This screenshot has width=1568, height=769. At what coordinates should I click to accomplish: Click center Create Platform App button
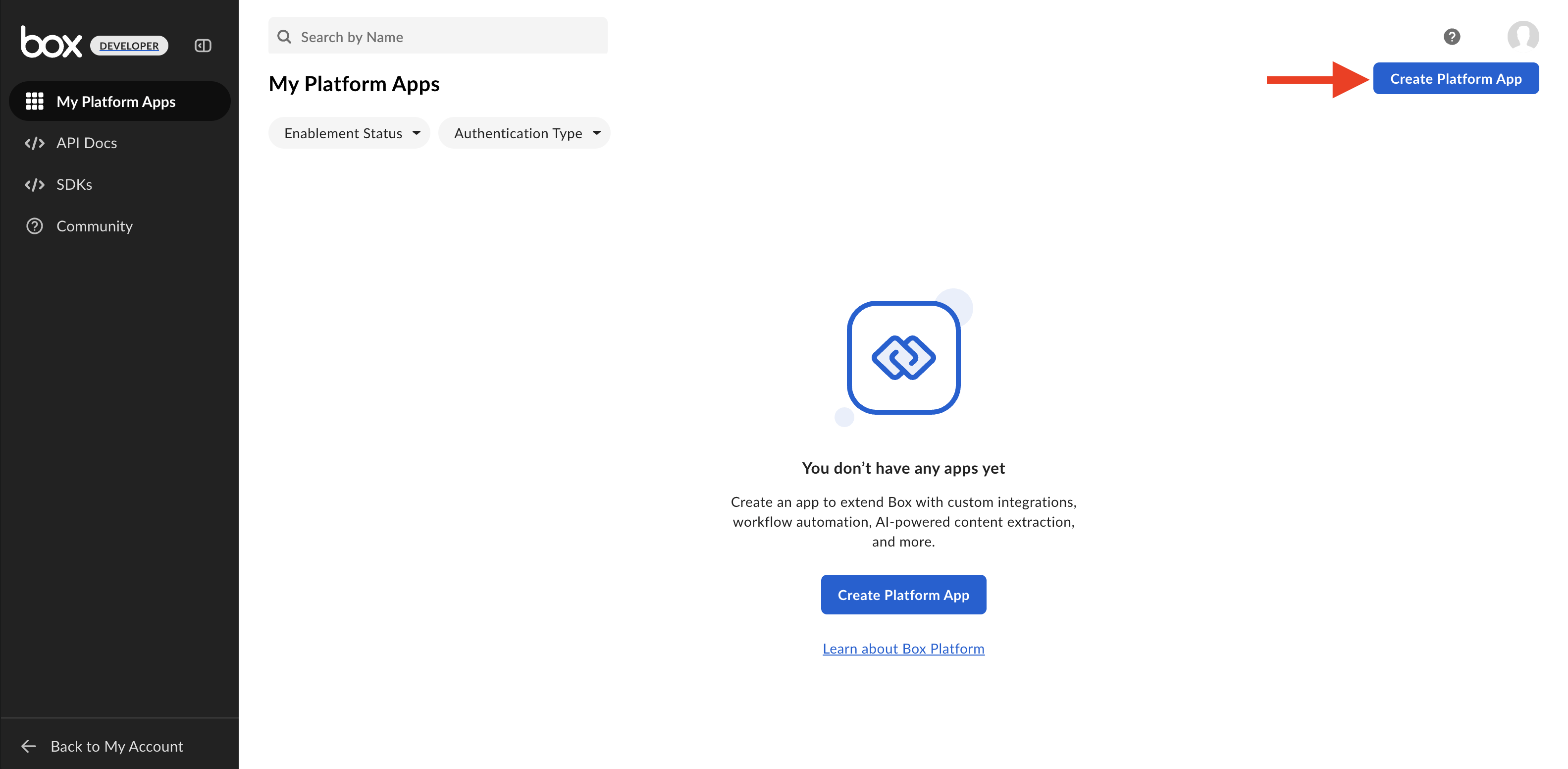903,594
